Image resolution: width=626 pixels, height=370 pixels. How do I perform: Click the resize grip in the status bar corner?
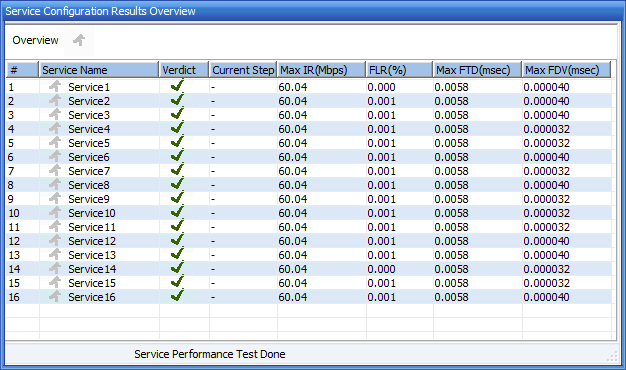pos(612,356)
